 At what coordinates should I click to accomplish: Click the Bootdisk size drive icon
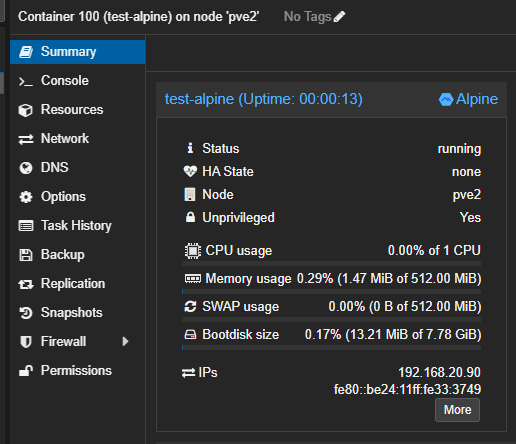[x=190, y=334]
